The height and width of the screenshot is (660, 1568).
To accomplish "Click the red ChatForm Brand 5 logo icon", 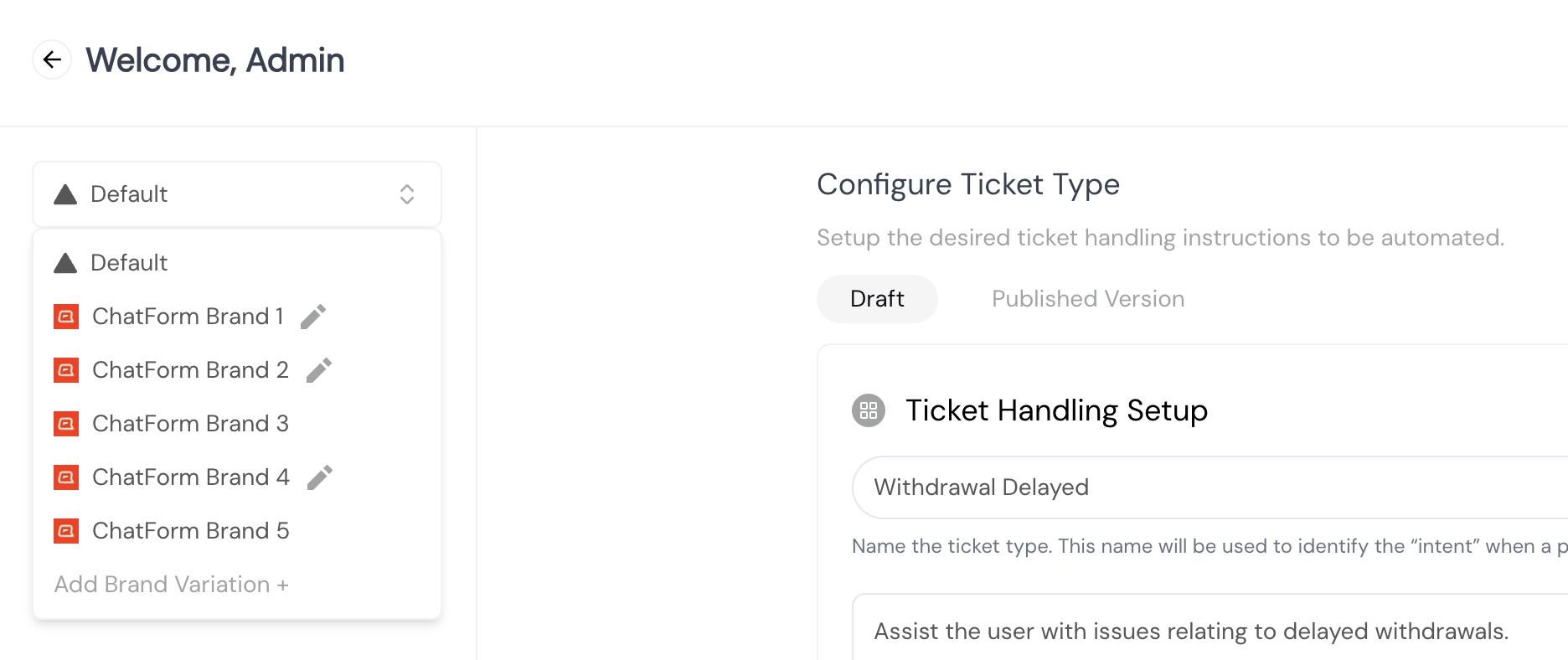I will coord(66,531).
